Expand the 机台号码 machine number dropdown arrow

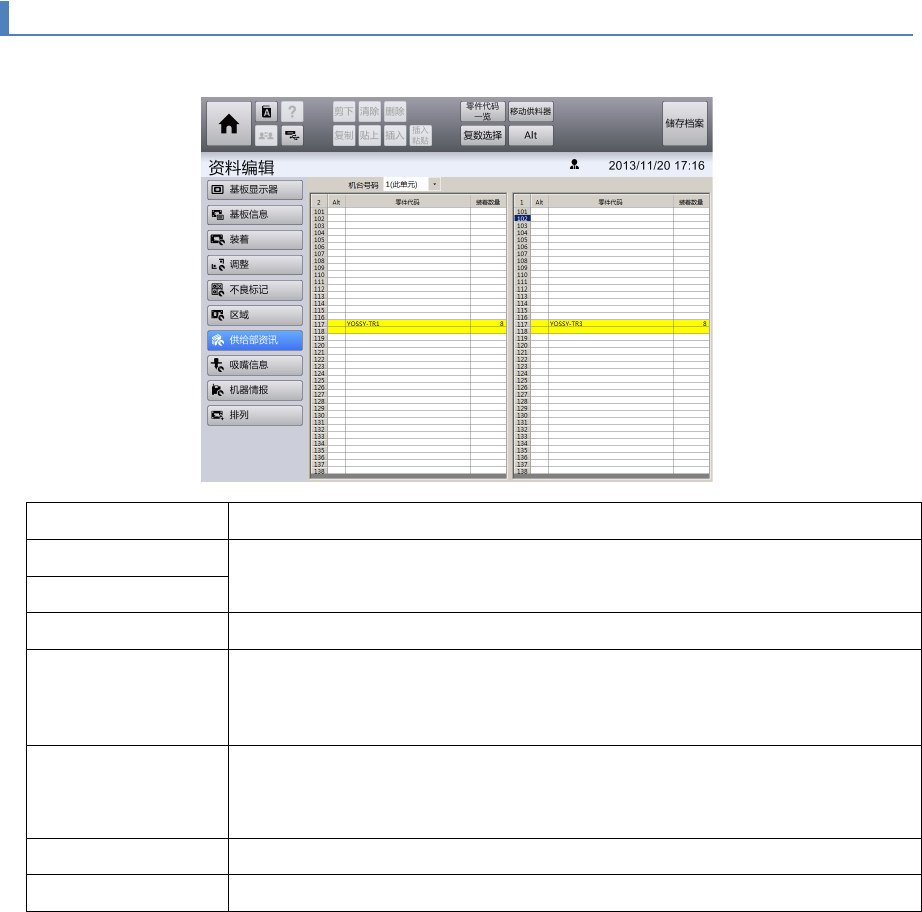point(435,185)
